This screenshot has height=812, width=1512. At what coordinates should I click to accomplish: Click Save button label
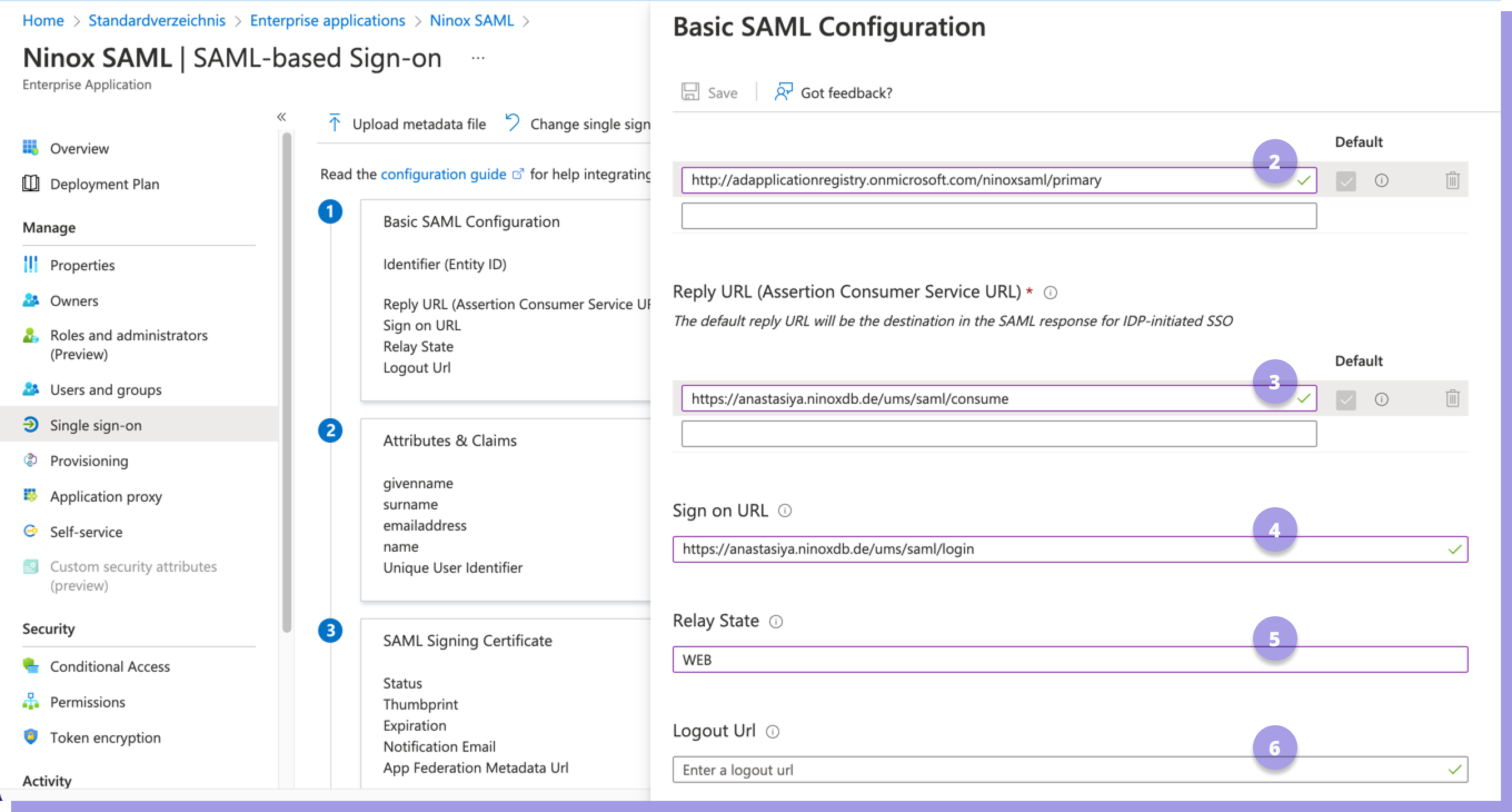tap(723, 93)
